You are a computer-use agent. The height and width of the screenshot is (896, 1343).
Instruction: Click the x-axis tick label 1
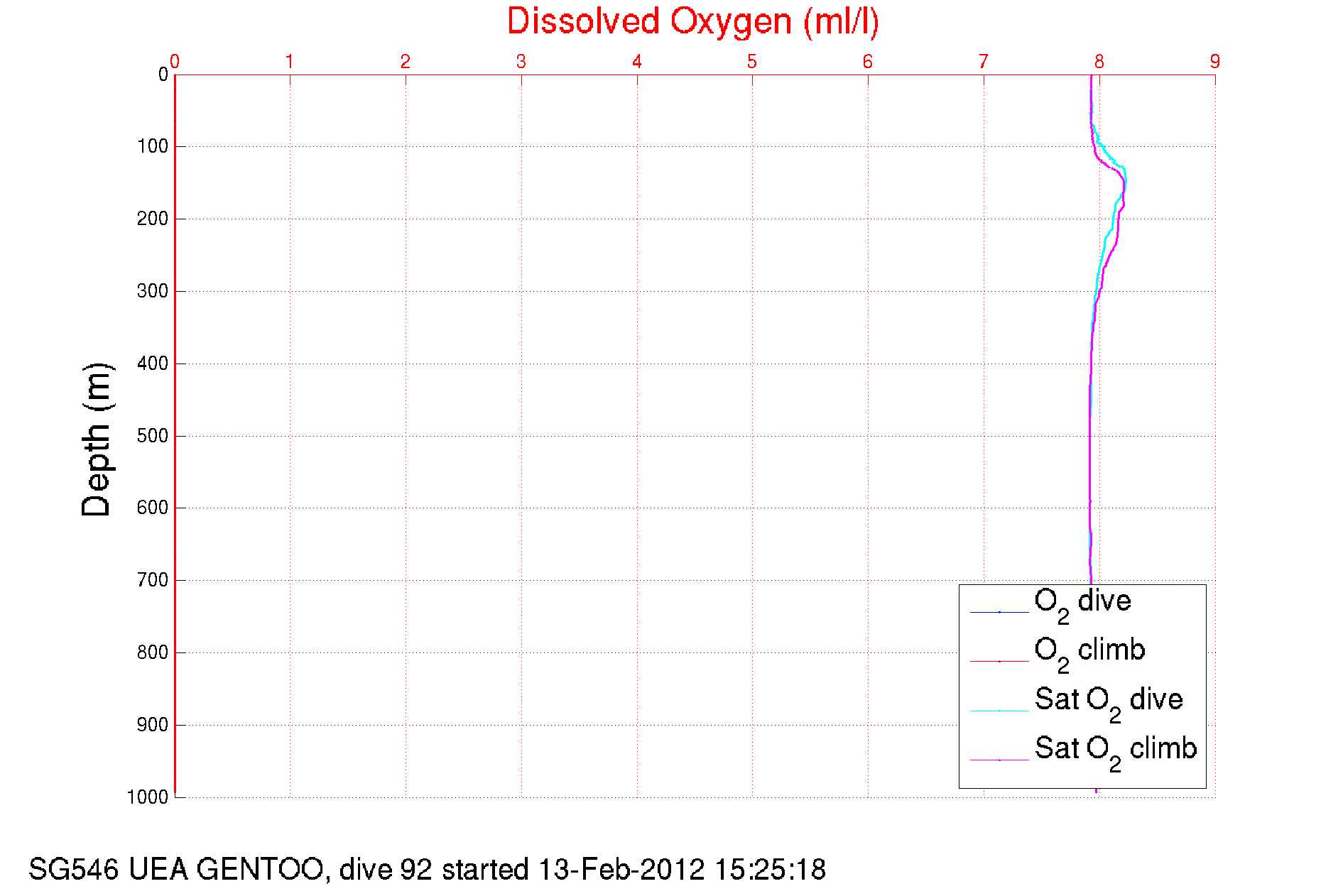click(x=290, y=62)
